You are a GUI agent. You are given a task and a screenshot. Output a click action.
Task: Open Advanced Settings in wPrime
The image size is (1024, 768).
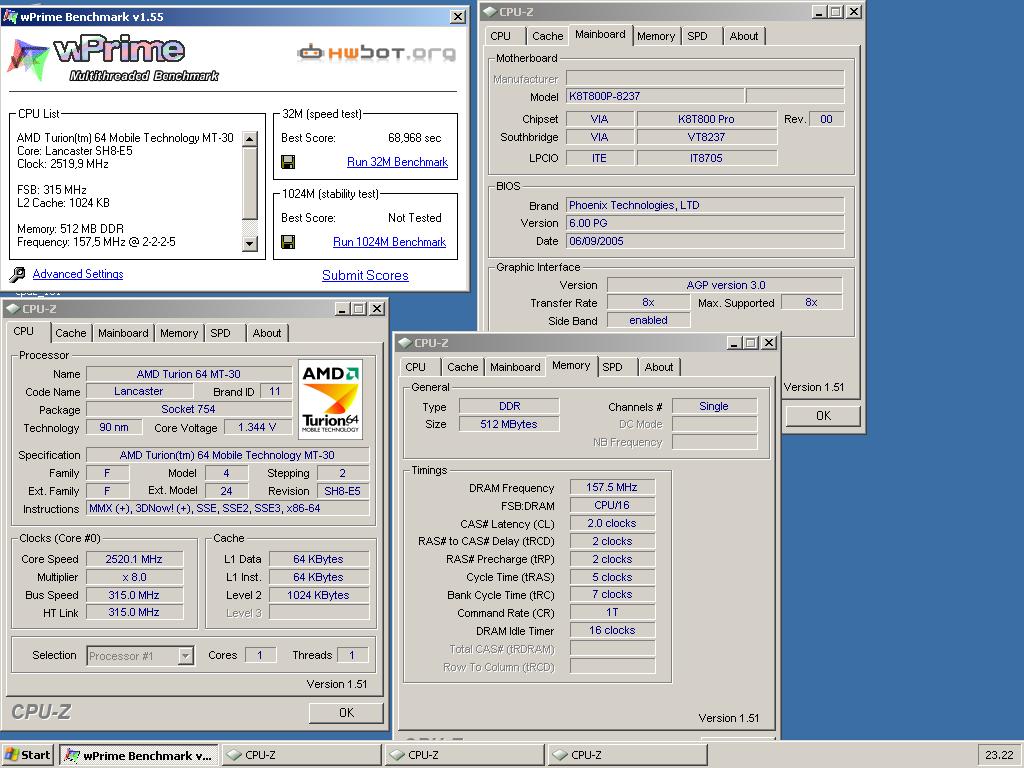point(78,274)
